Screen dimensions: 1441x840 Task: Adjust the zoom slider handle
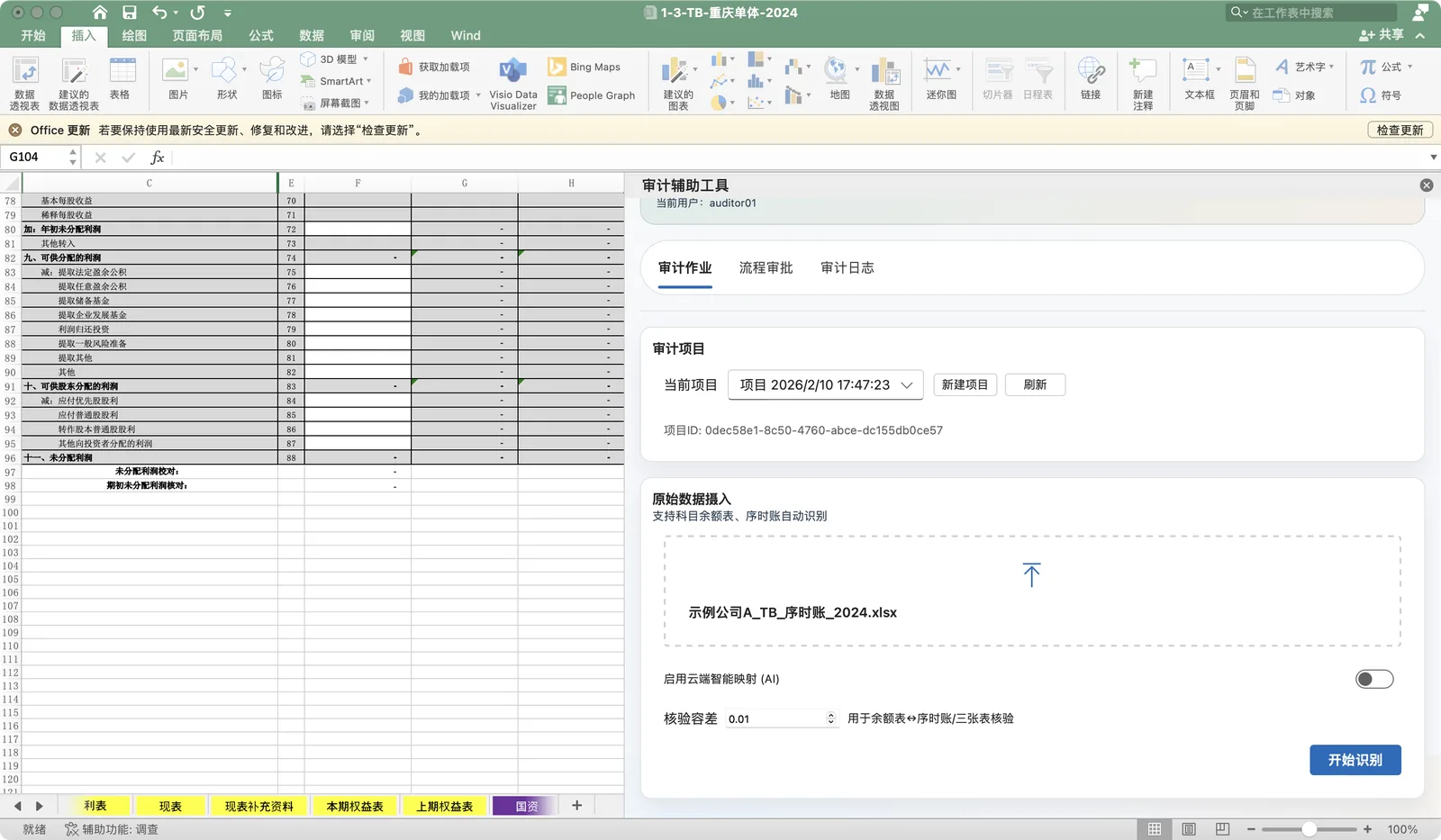tap(1310, 829)
